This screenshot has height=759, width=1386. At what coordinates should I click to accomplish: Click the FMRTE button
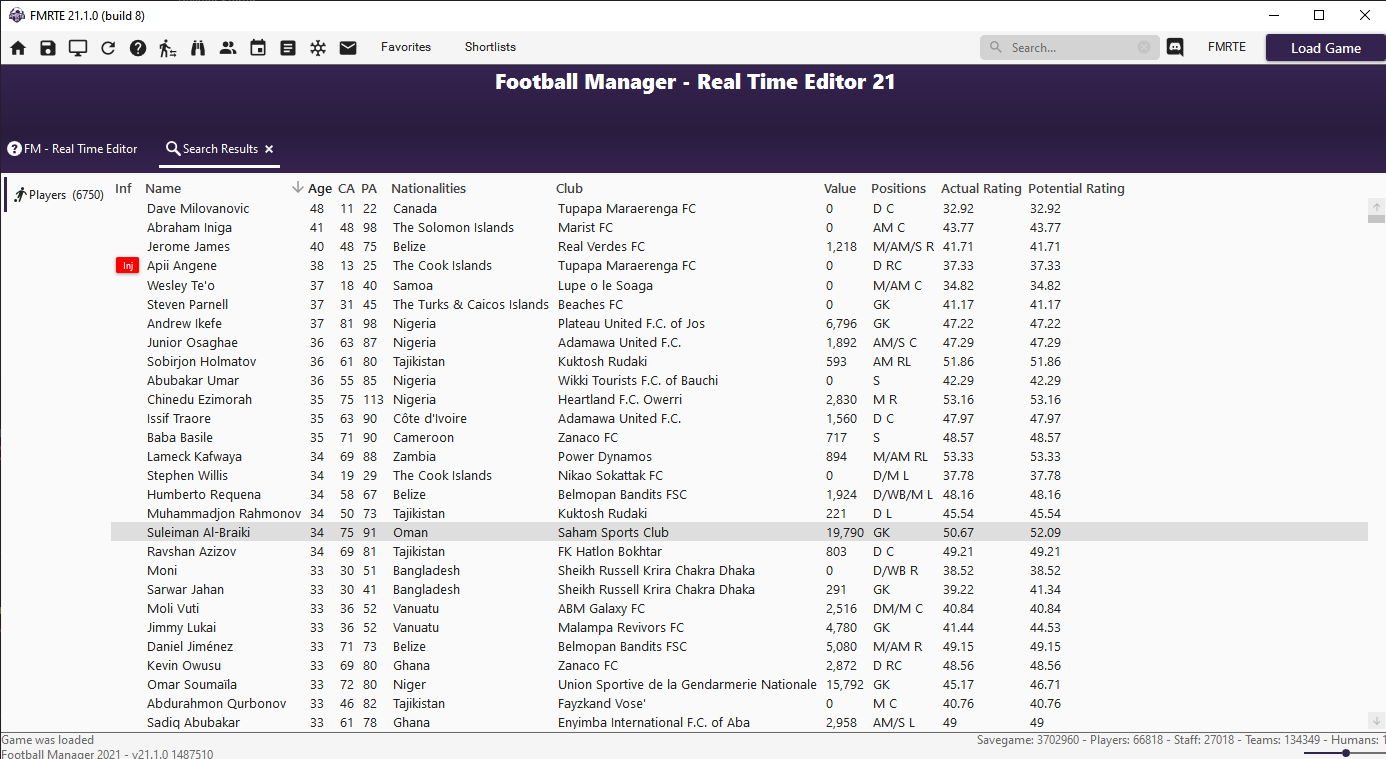point(1226,47)
